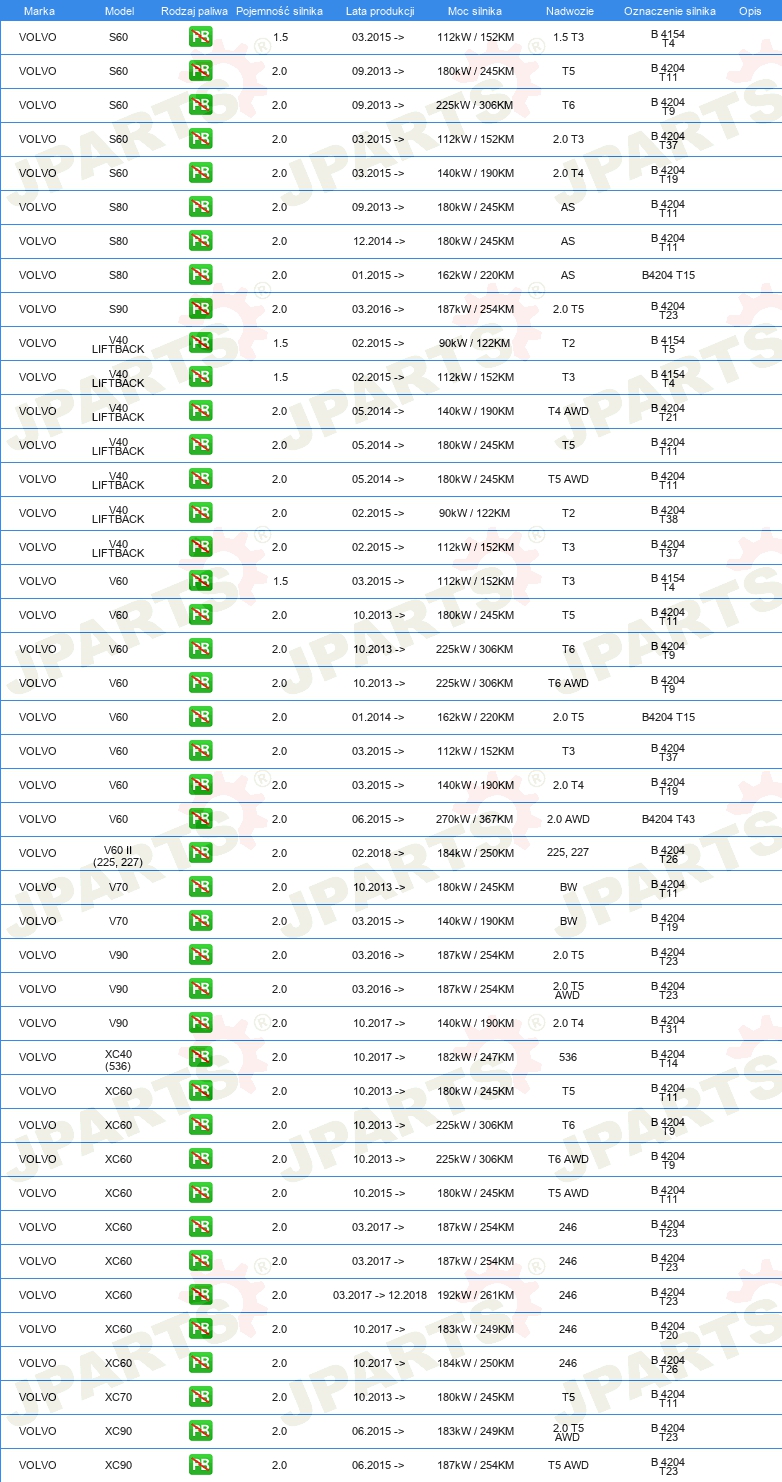The width and height of the screenshot is (782, 1482).
Task: Click the fuel icon for V40 Liftback T5 AWD
Action: coord(200,480)
